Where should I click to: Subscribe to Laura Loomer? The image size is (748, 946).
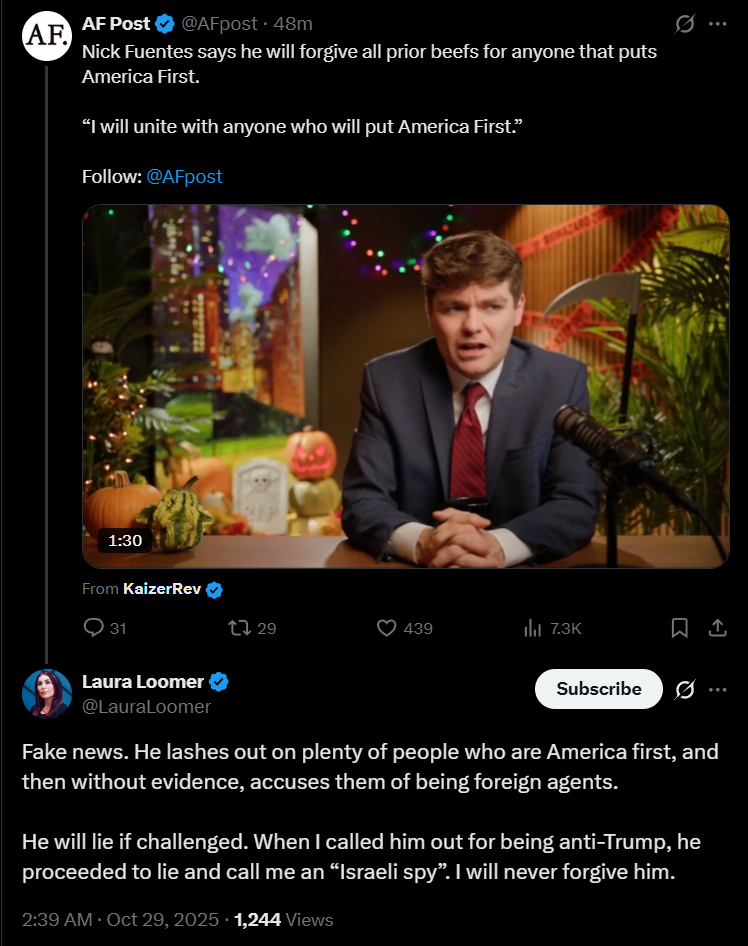click(598, 689)
